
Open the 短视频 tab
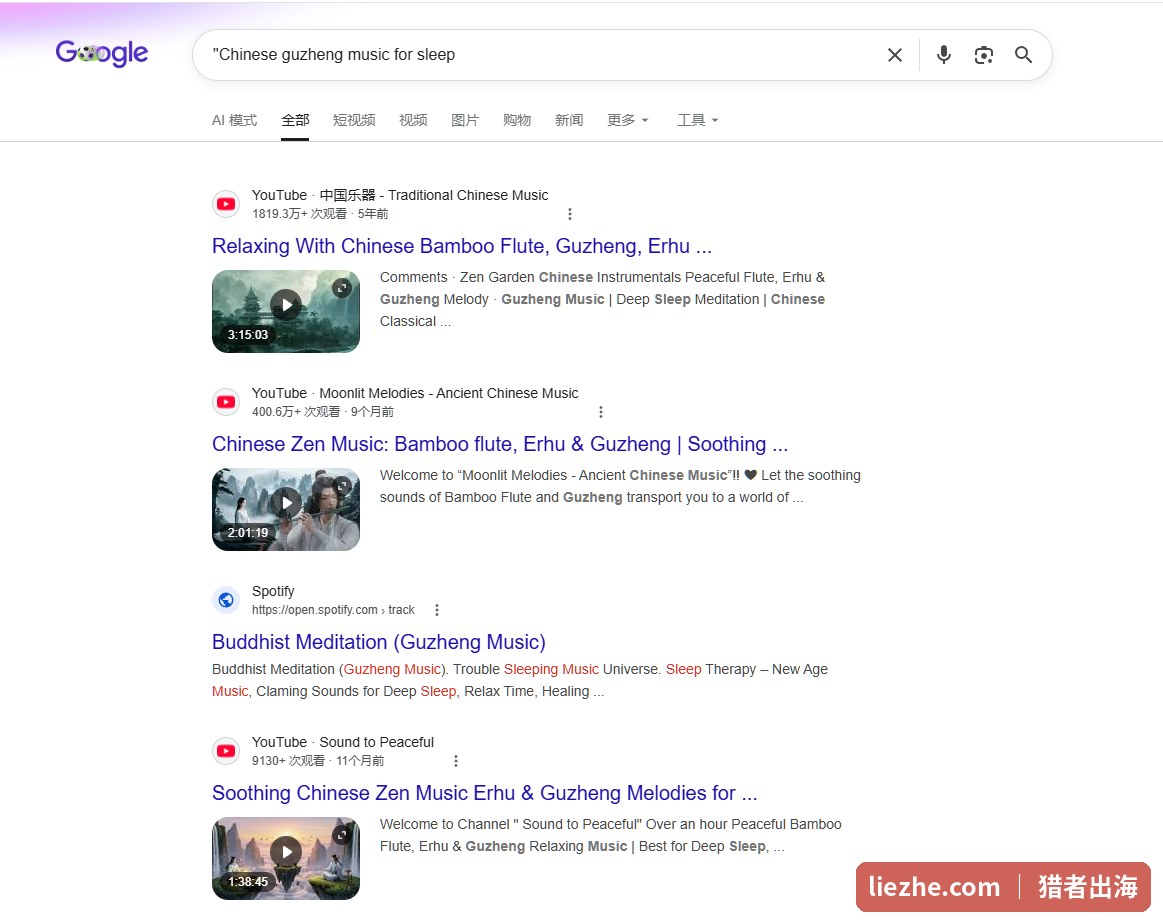(x=354, y=120)
